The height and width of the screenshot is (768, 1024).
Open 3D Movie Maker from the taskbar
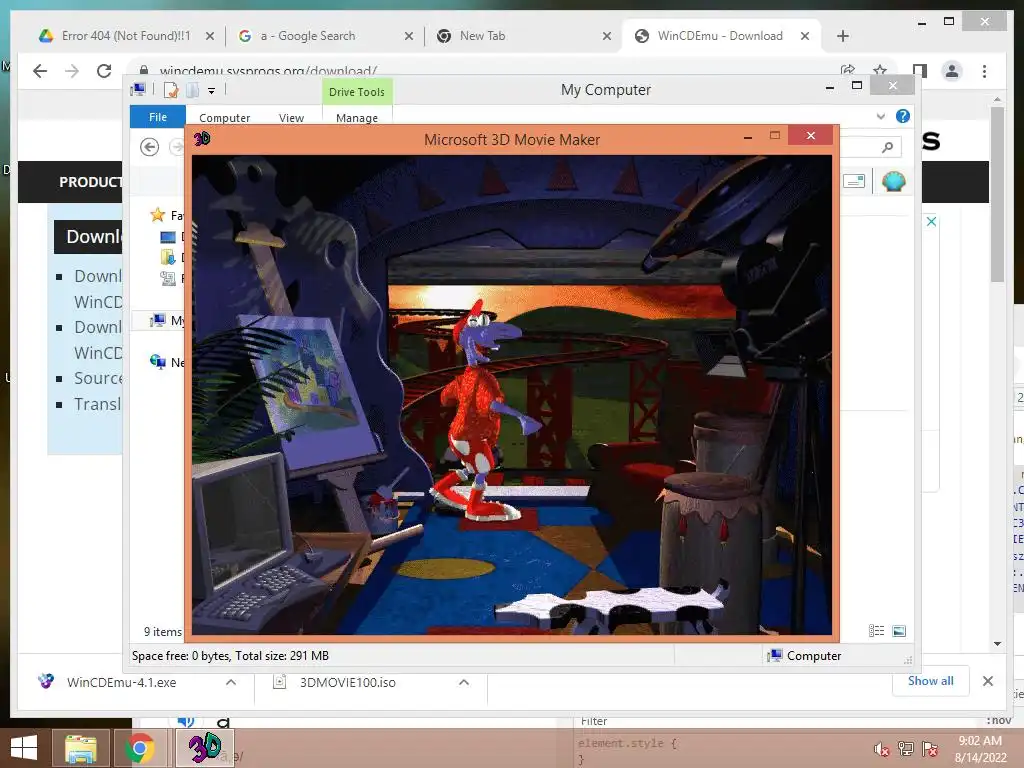[204, 748]
